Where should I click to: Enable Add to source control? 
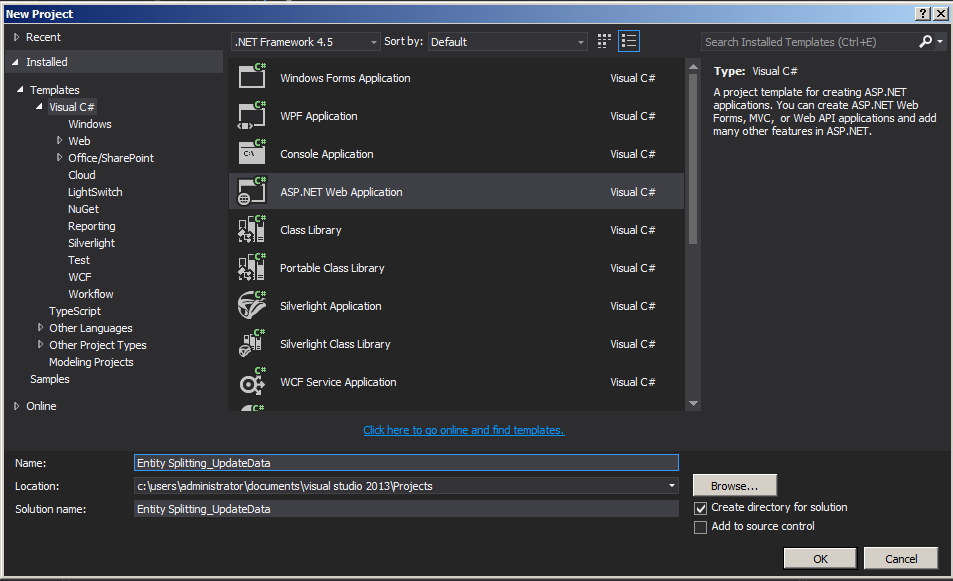point(700,527)
